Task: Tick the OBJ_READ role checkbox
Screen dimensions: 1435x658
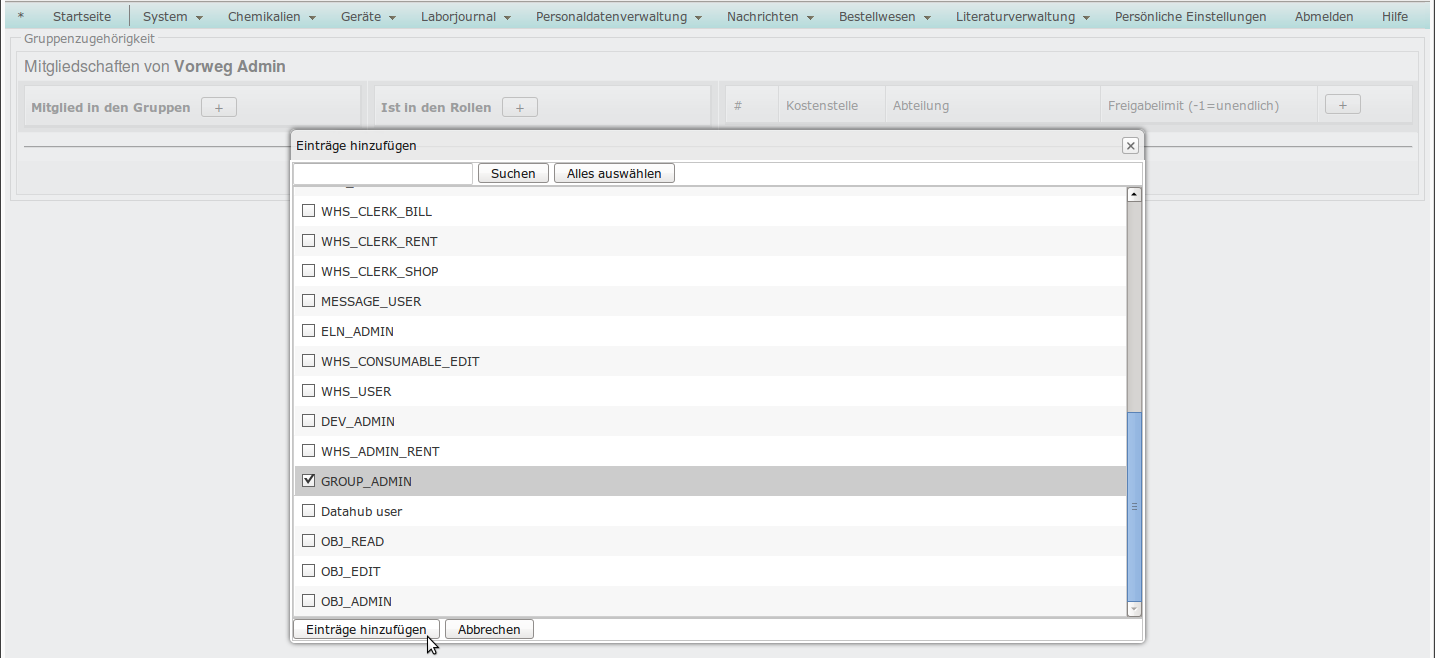Action: [309, 541]
